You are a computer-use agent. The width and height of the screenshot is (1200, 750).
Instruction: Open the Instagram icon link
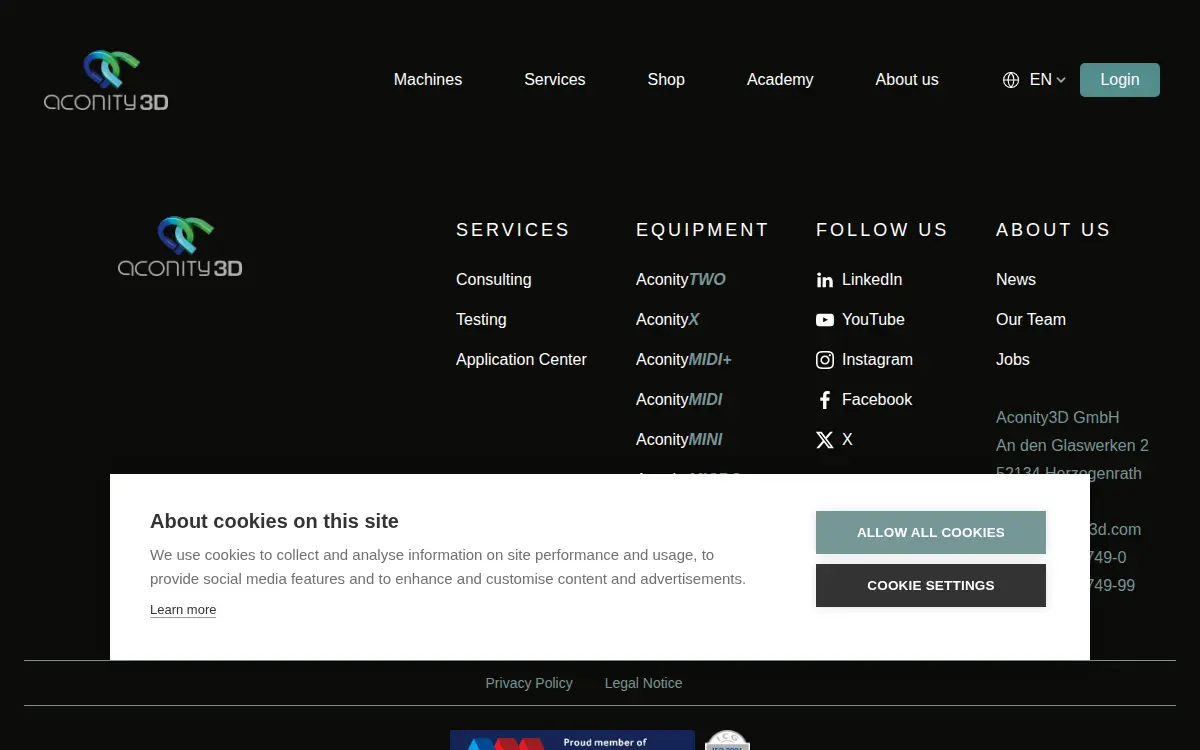[x=825, y=360]
